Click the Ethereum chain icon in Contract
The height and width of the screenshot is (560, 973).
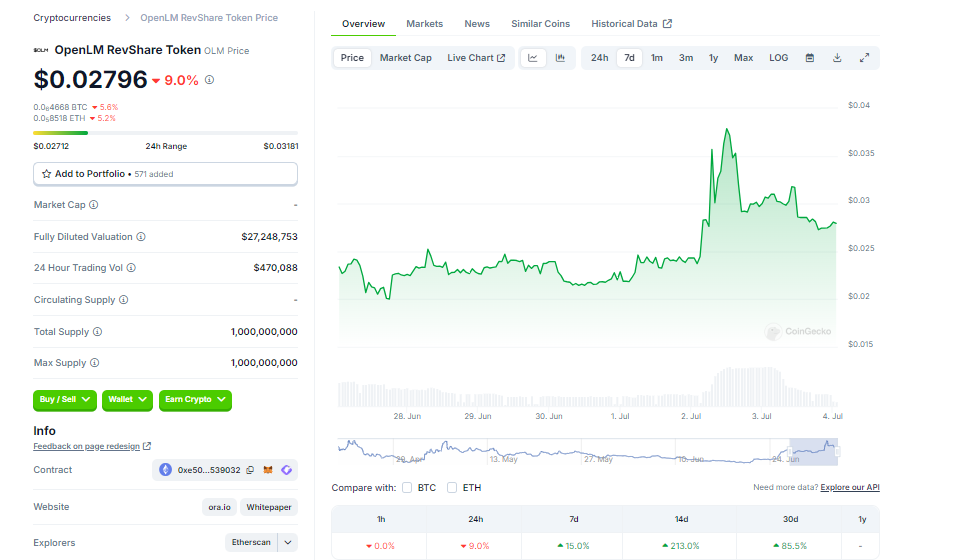[165, 470]
